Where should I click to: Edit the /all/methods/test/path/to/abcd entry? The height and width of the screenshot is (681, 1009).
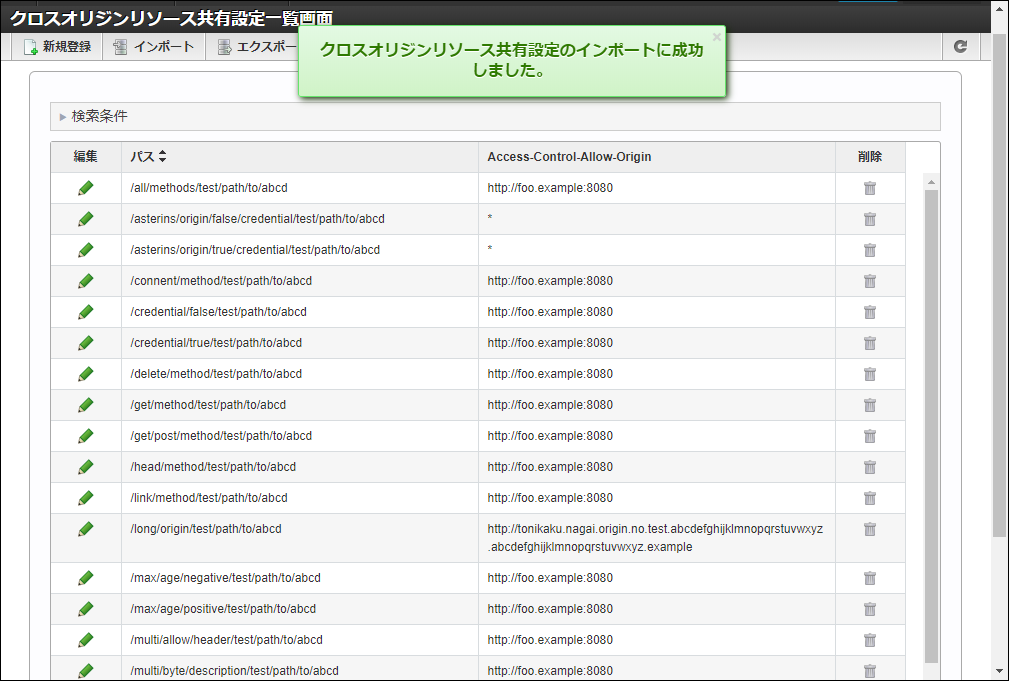pyautogui.click(x=85, y=187)
